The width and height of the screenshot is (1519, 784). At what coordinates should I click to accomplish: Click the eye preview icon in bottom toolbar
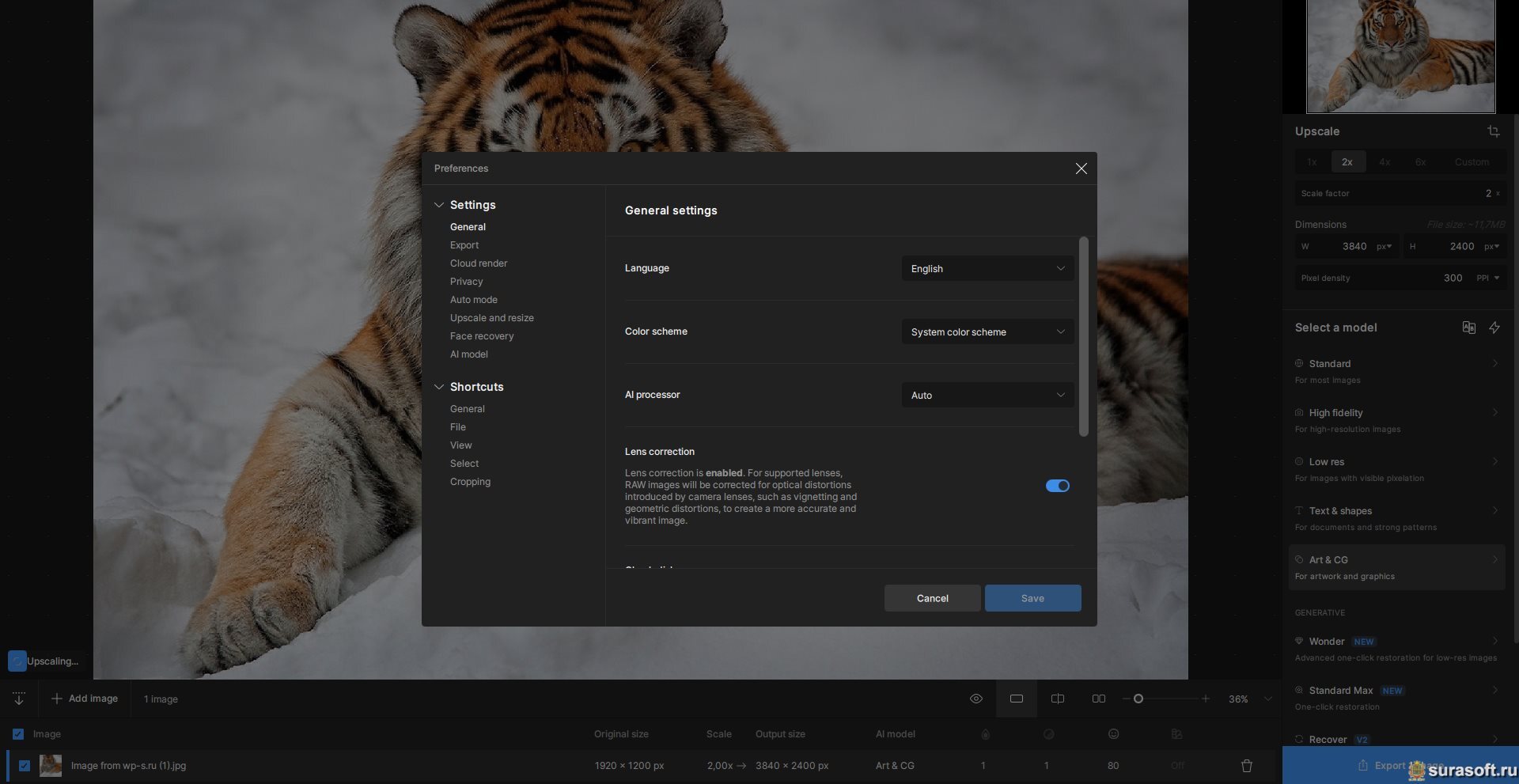tap(975, 699)
